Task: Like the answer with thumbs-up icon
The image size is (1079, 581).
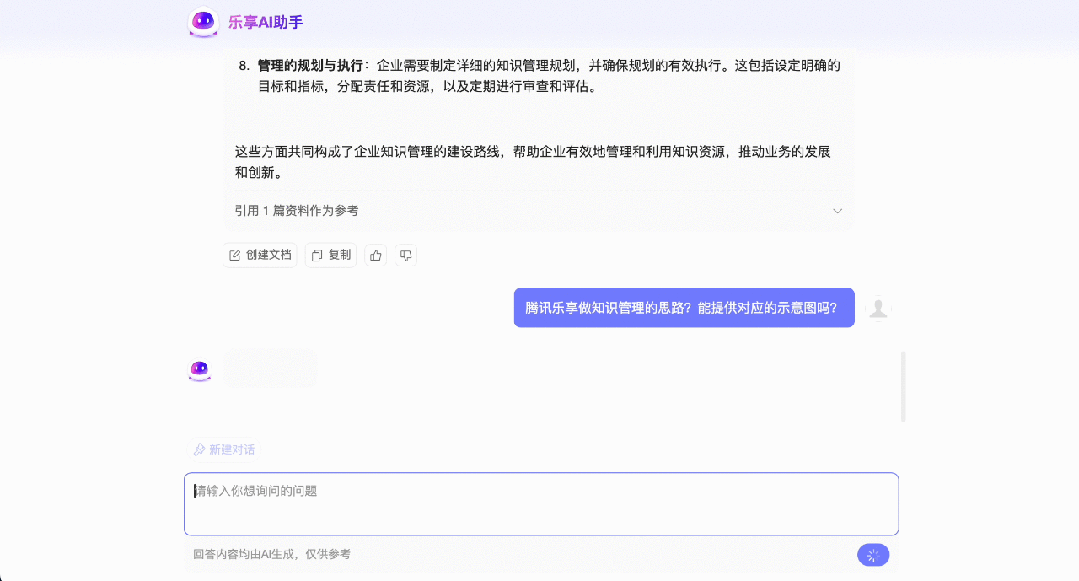Action: pyautogui.click(x=376, y=255)
